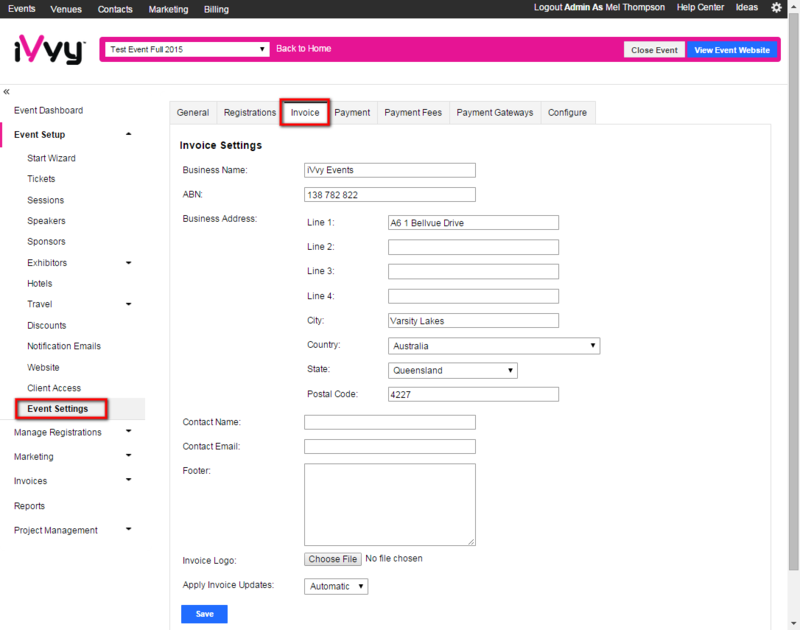Switch to the Registrations tab
The image size is (800, 630).
pos(249,113)
